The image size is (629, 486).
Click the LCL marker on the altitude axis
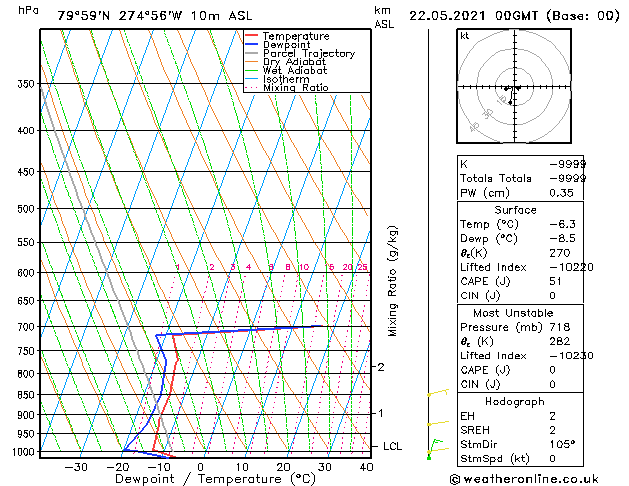(x=392, y=446)
